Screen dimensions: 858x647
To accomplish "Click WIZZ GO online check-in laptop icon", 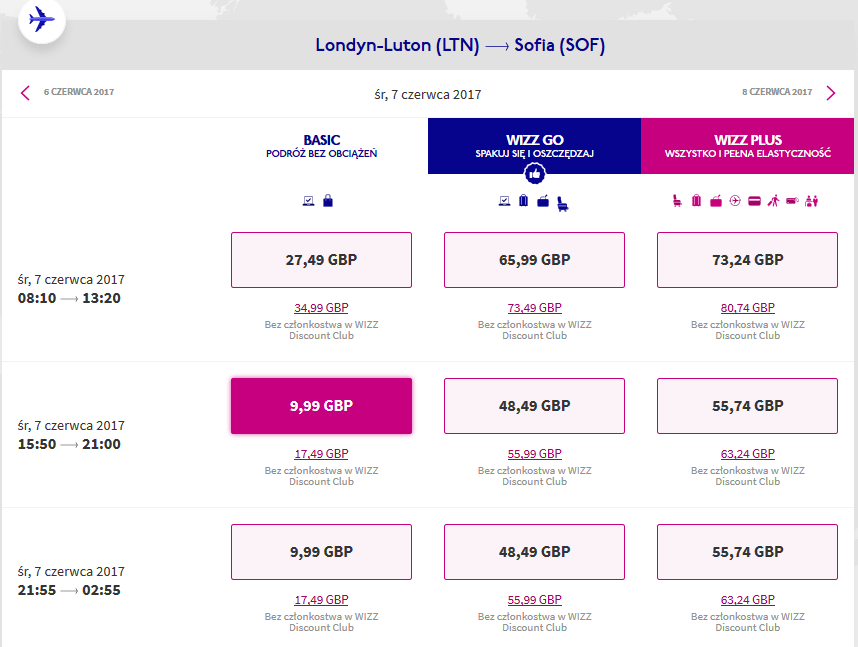I will [505, 201].
